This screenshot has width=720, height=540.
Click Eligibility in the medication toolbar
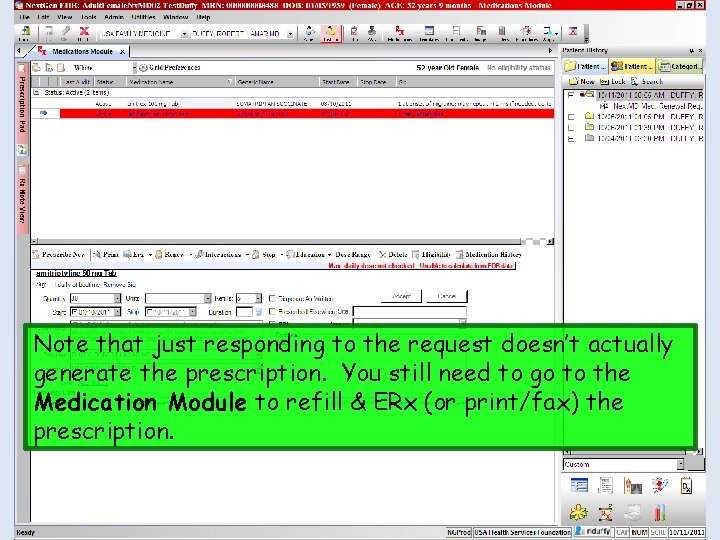point(431,254)
